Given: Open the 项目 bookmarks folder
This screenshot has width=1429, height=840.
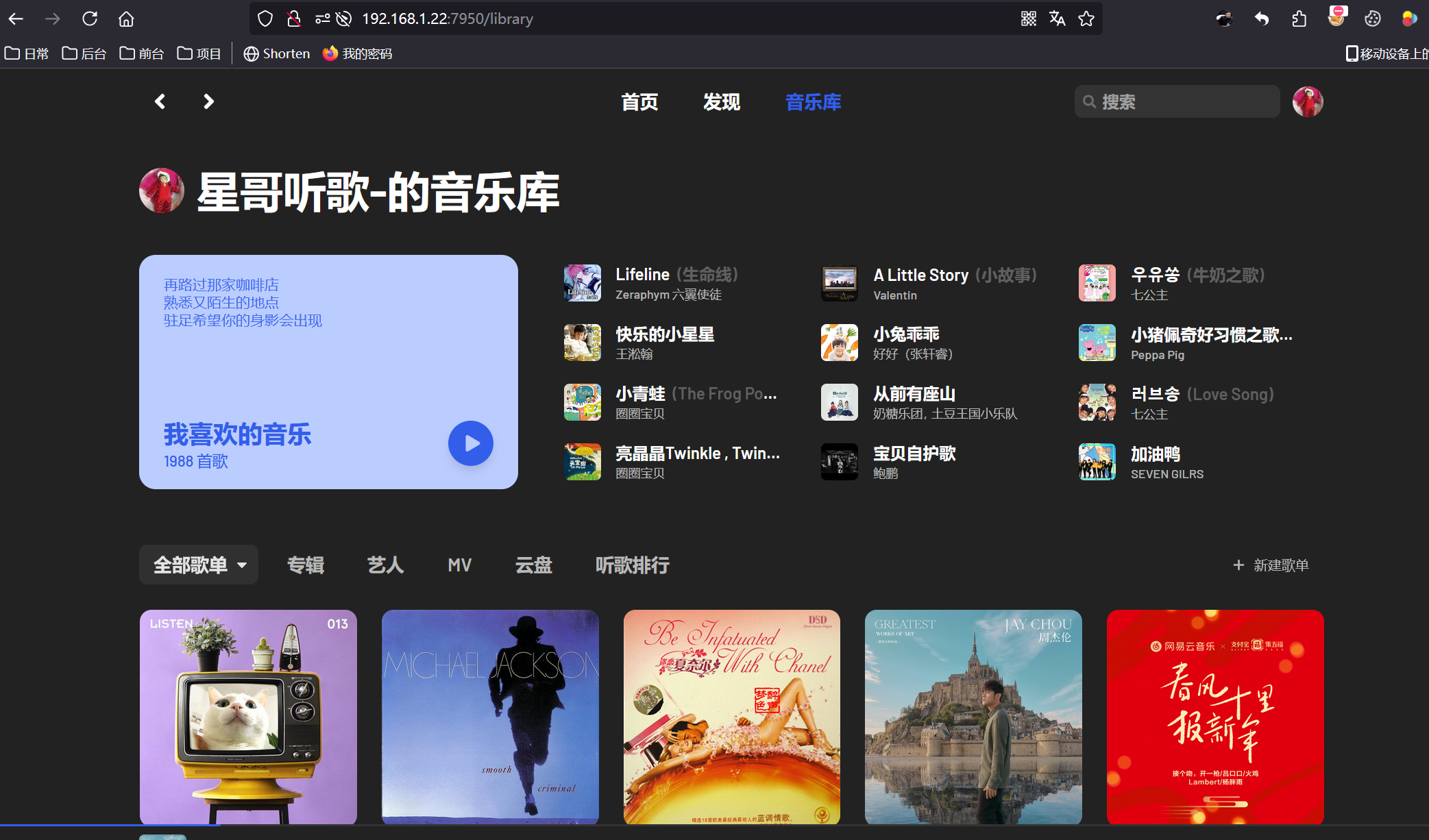Looking at the screenshot, I should point(199,53).
